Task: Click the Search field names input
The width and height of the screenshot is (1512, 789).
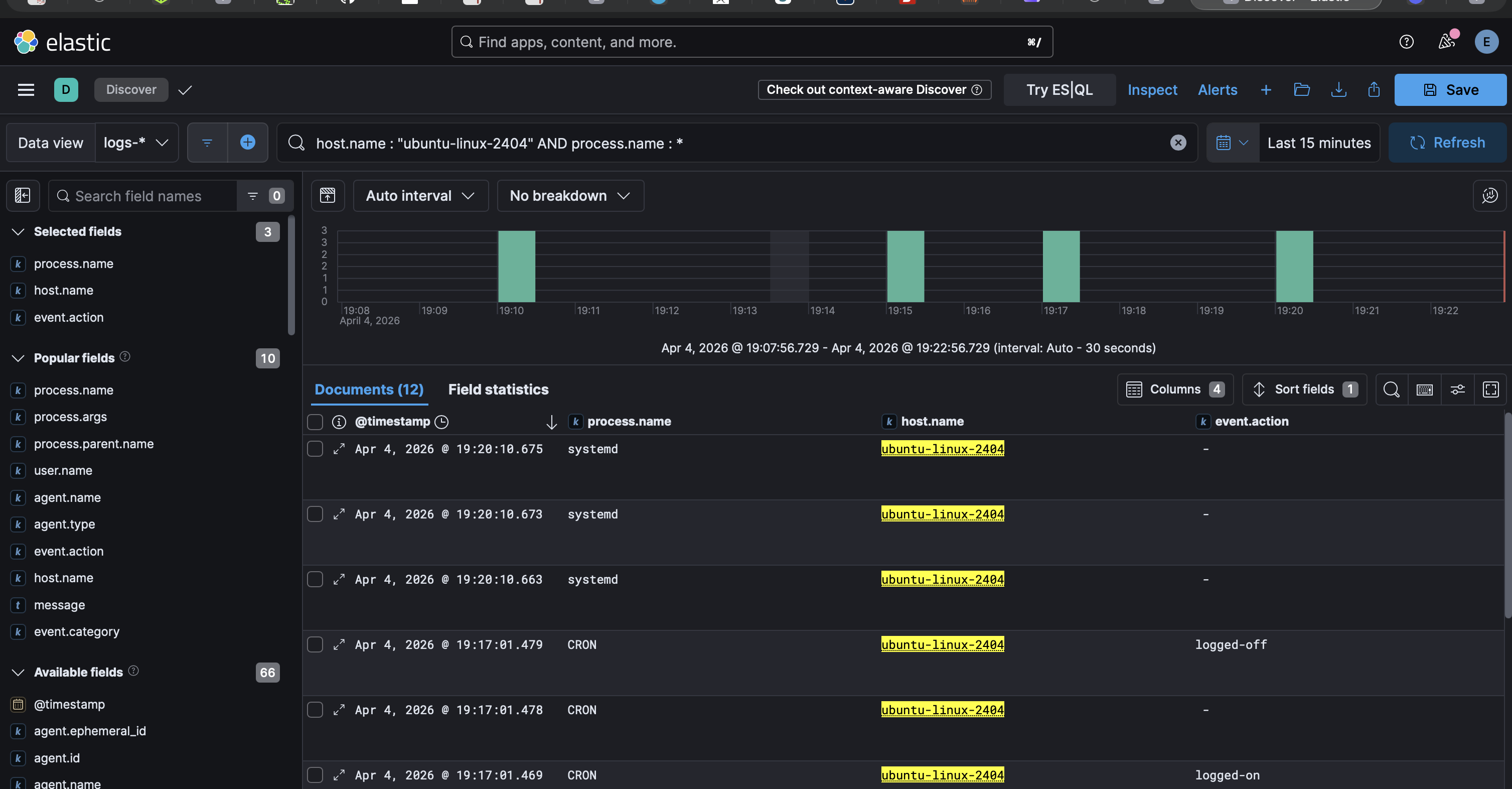Action: click(x=142, y=195)
